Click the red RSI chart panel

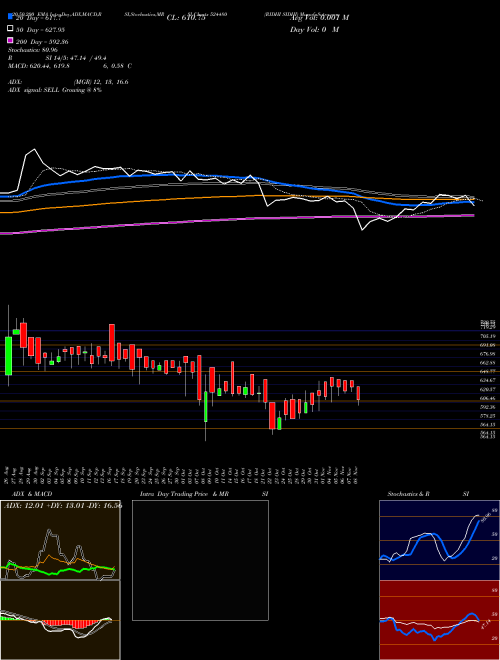439,620
